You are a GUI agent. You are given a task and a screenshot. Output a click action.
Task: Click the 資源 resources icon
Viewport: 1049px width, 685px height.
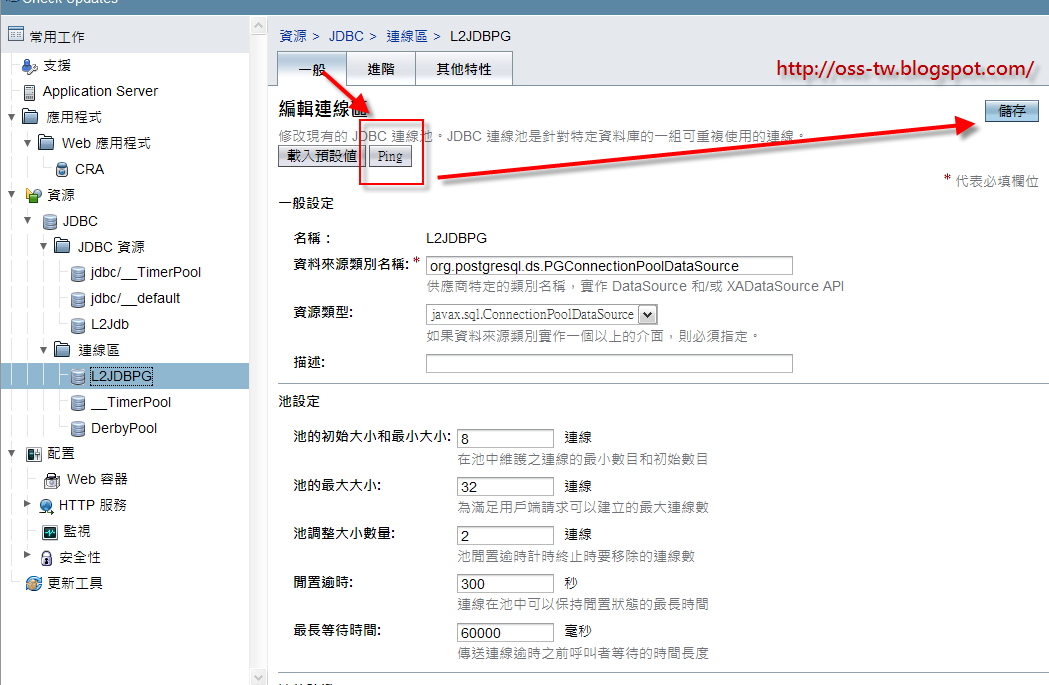(33, 195)
